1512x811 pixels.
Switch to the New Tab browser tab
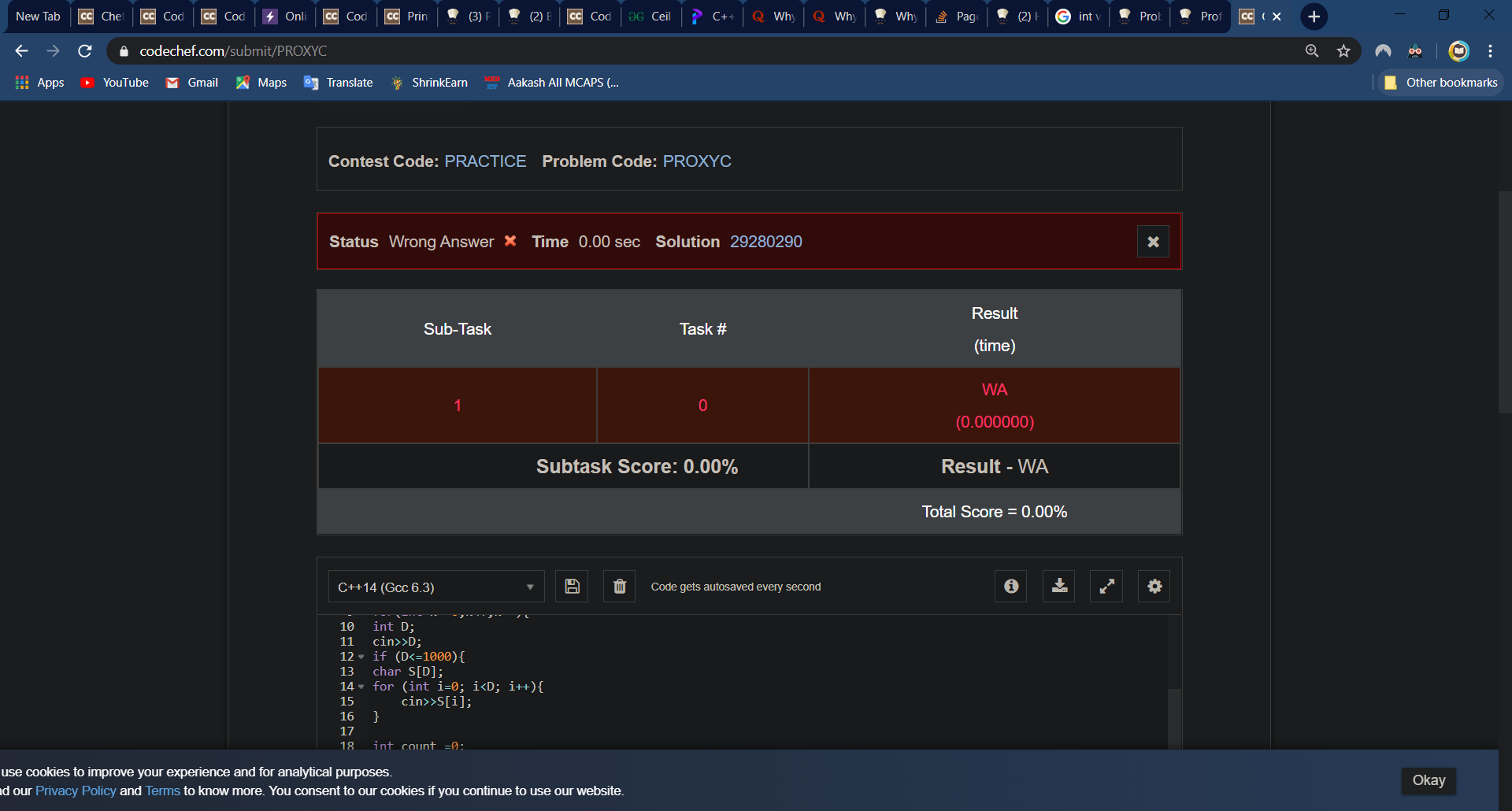click(38, 16)
